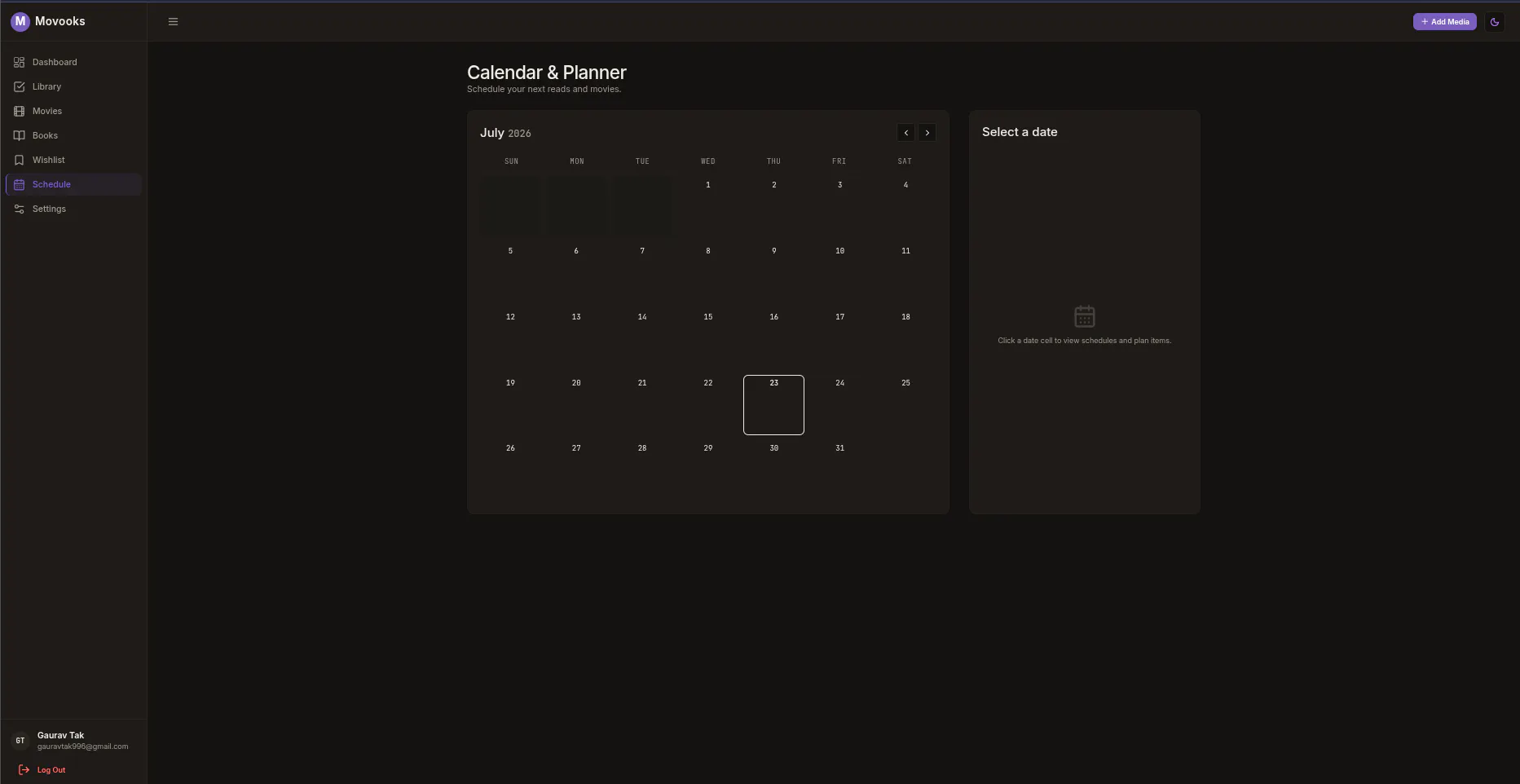Select July 10 date cell
This screenshot has width=1520, height=784.
coord(840,272)
